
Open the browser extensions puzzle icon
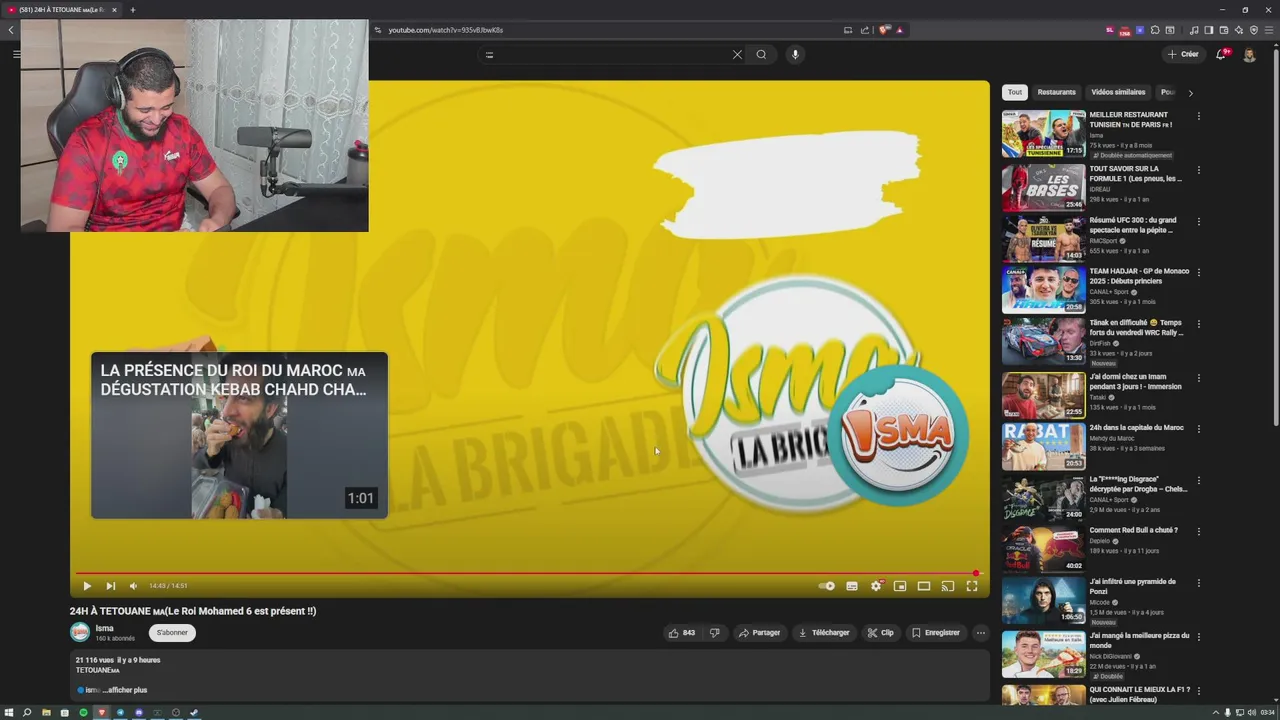coord(1155,30)
